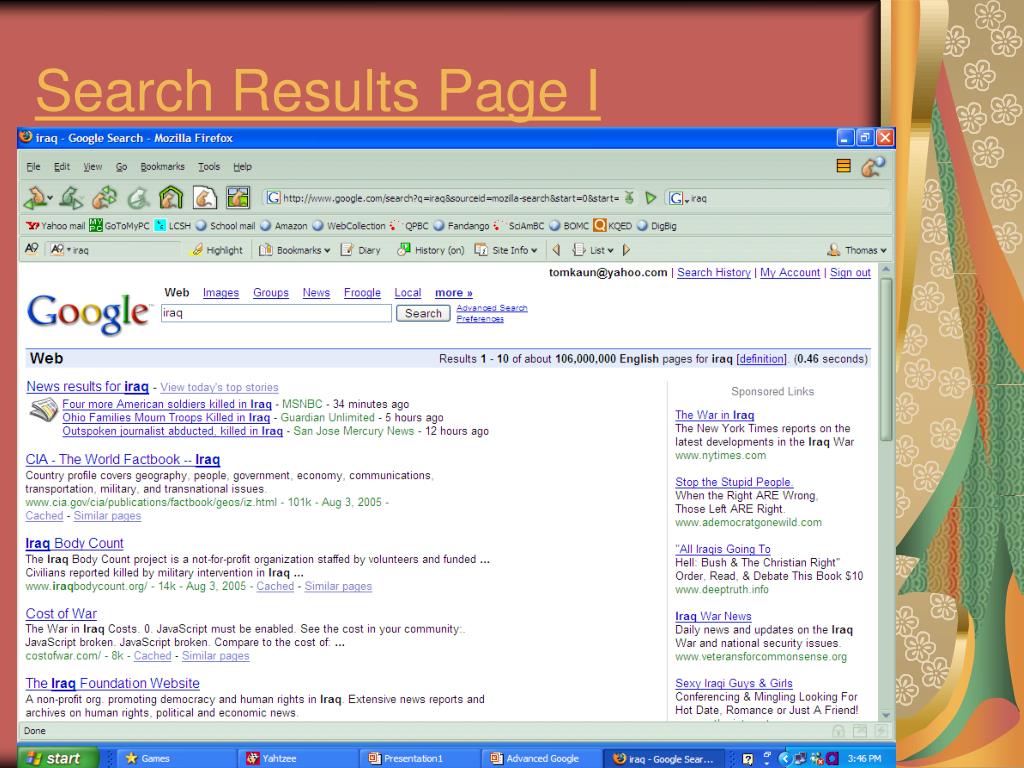Click the Google Search button
This screenshot has height=768, width=1024.
click(423, 313)
